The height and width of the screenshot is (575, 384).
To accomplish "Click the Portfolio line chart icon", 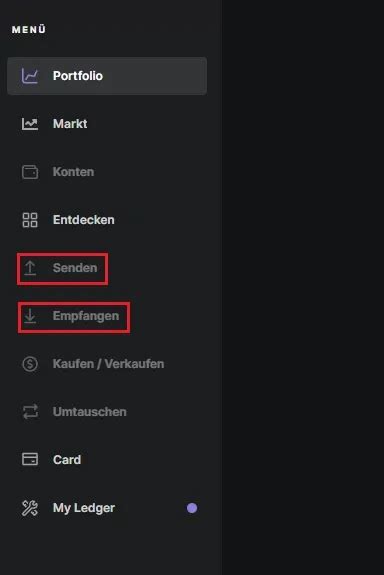I will (x=30, y=76).
